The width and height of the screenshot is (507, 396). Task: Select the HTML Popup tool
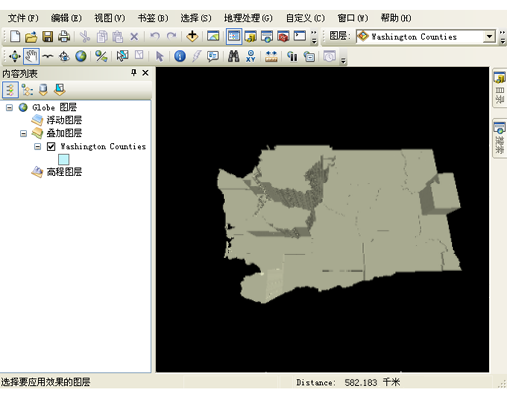pos(213,56)
